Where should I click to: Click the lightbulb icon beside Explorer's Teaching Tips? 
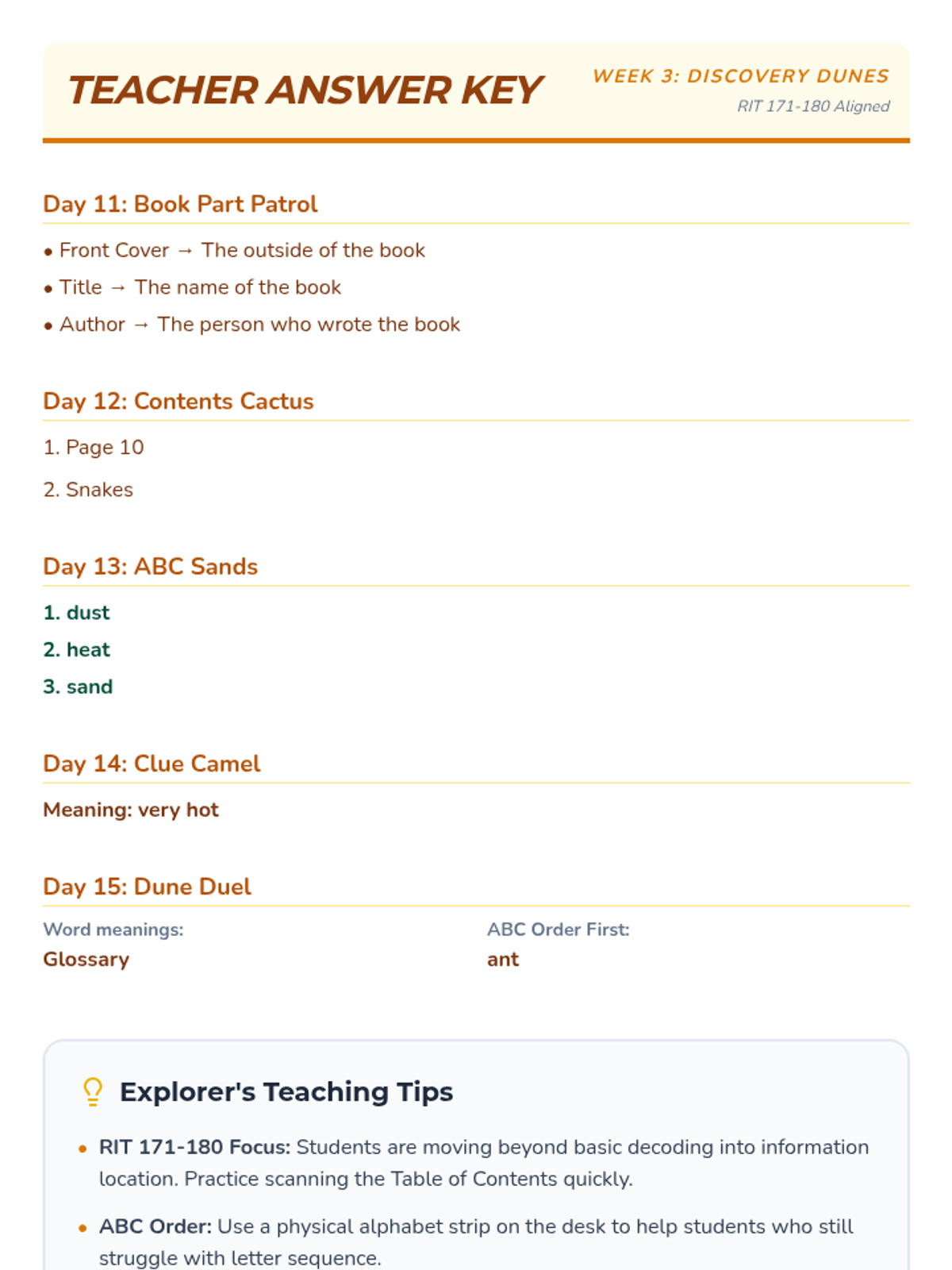(93, 1091)
